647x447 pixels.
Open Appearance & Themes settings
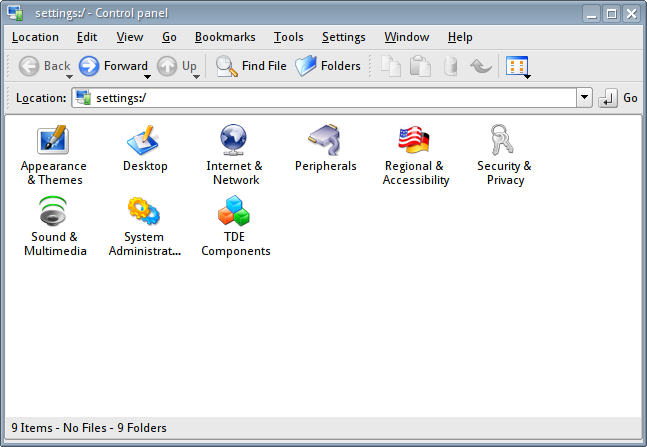(x=53, y=155)
